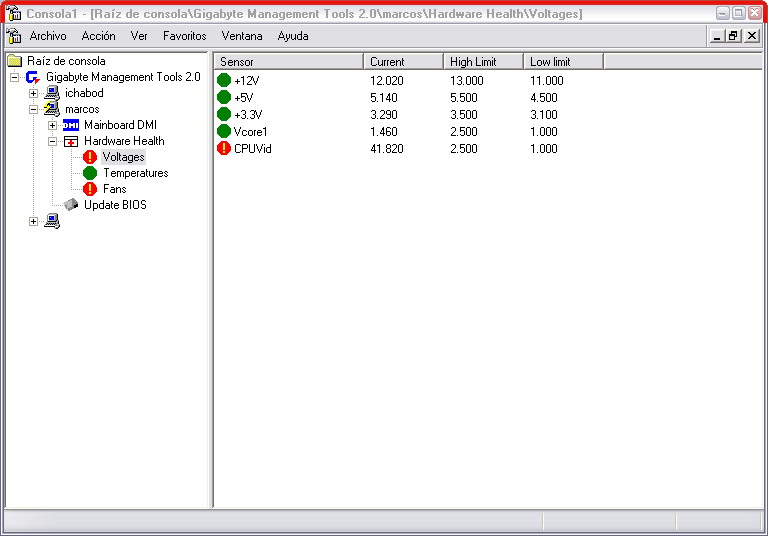The image size is (768, 536).
Task: Collapse the marcos tree node
Action: pos(33,109)
